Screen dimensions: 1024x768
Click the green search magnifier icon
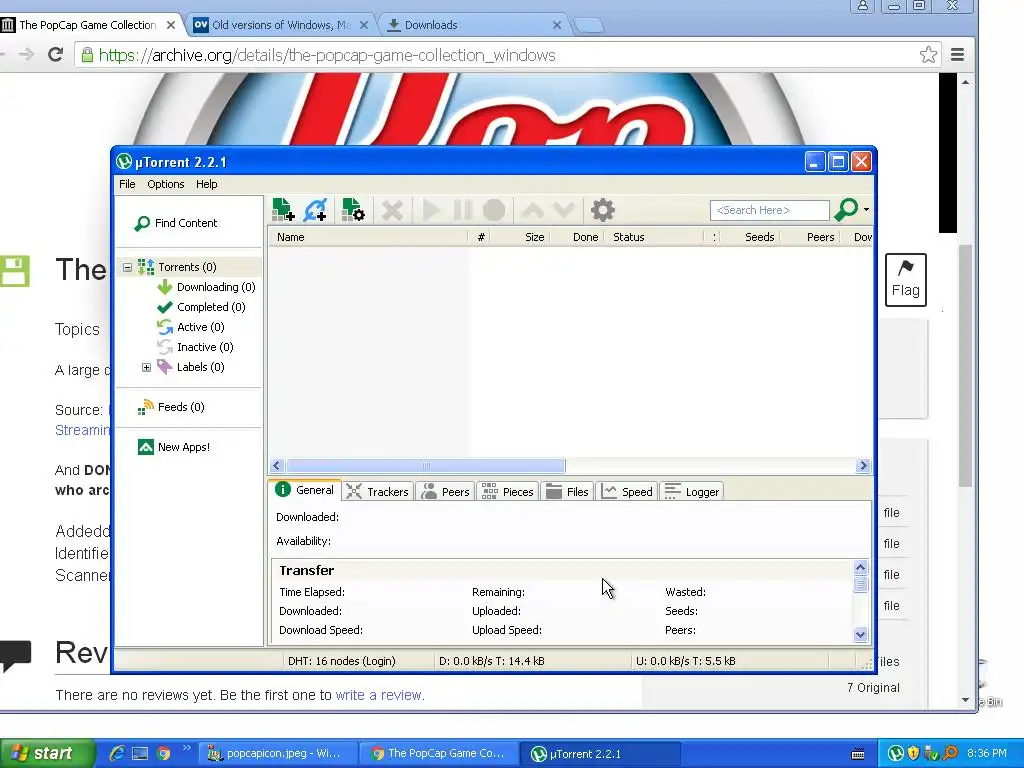click(846, 210)
